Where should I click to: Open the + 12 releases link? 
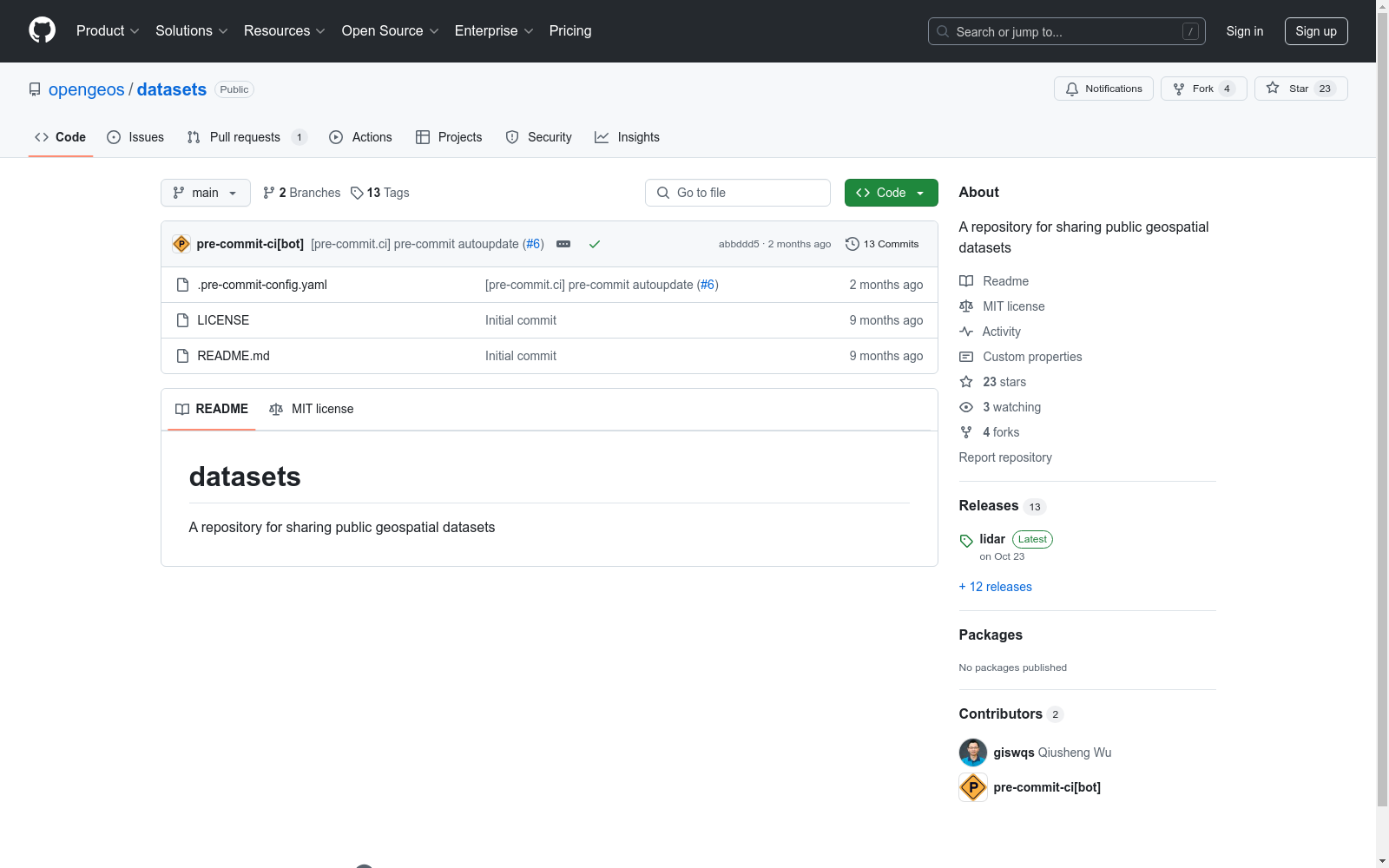pyautogui.click(x=996, y=587)
